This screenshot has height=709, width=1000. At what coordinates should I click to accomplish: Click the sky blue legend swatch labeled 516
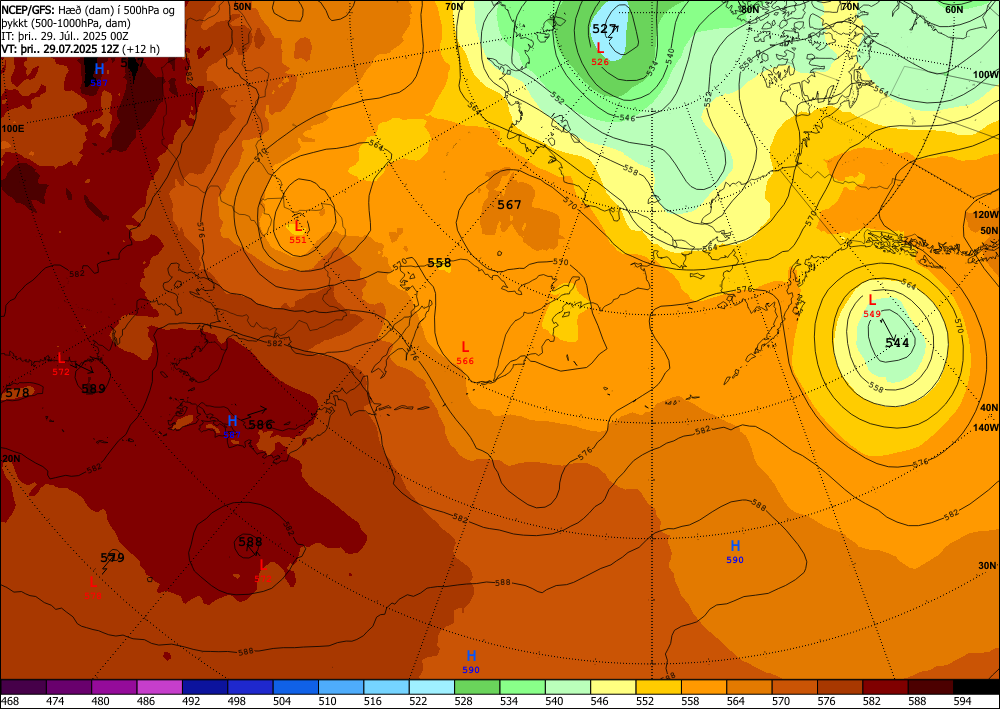(x=386, y=687)
